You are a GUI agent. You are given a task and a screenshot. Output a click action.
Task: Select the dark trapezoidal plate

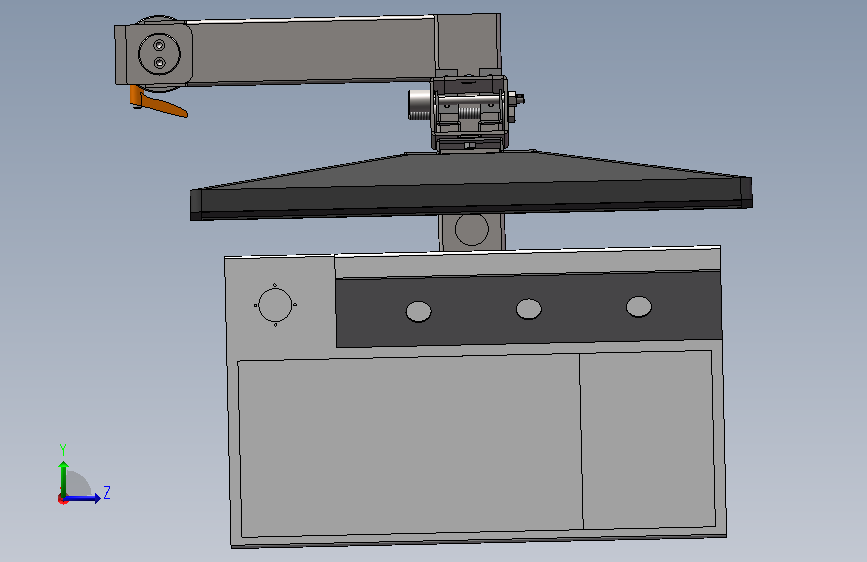point(471,185)
